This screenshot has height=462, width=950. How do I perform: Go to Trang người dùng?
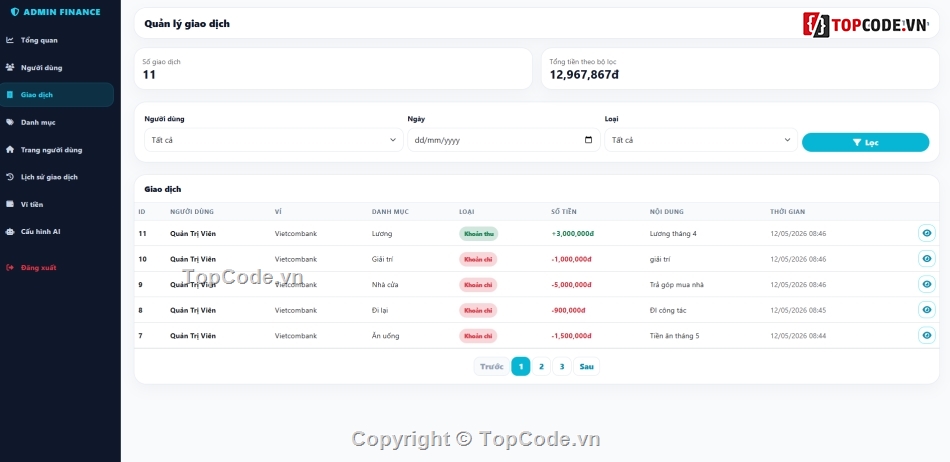(57, 149)
